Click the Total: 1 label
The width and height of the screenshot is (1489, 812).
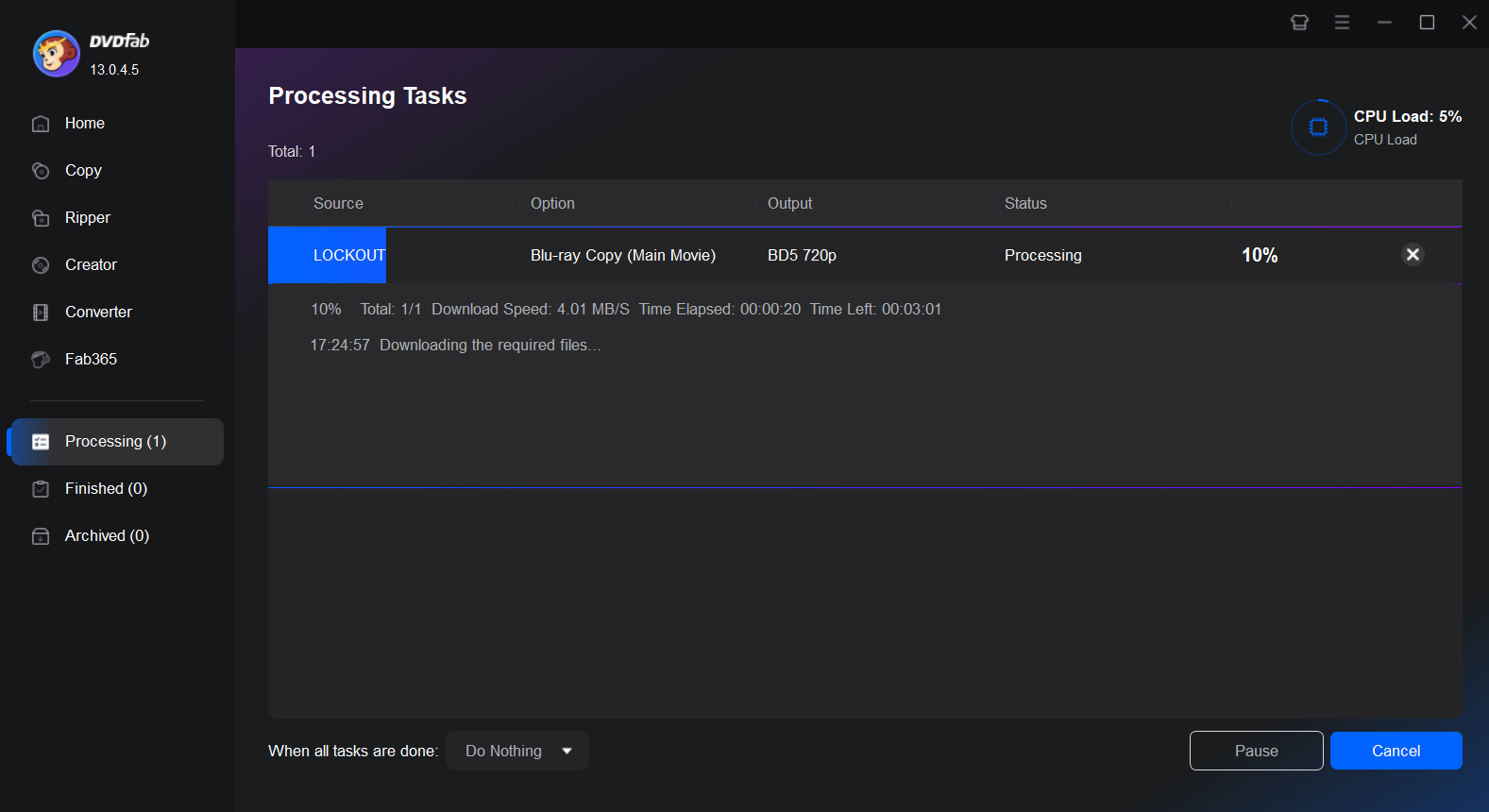292,152
